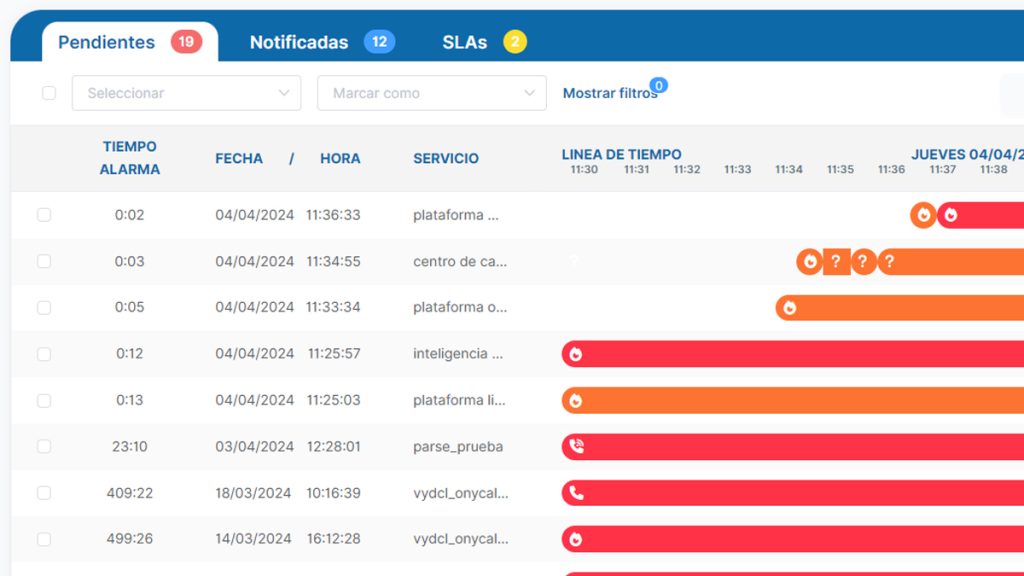
Task: Check the row with alarm time 409:22
Action: click(44, 492)
